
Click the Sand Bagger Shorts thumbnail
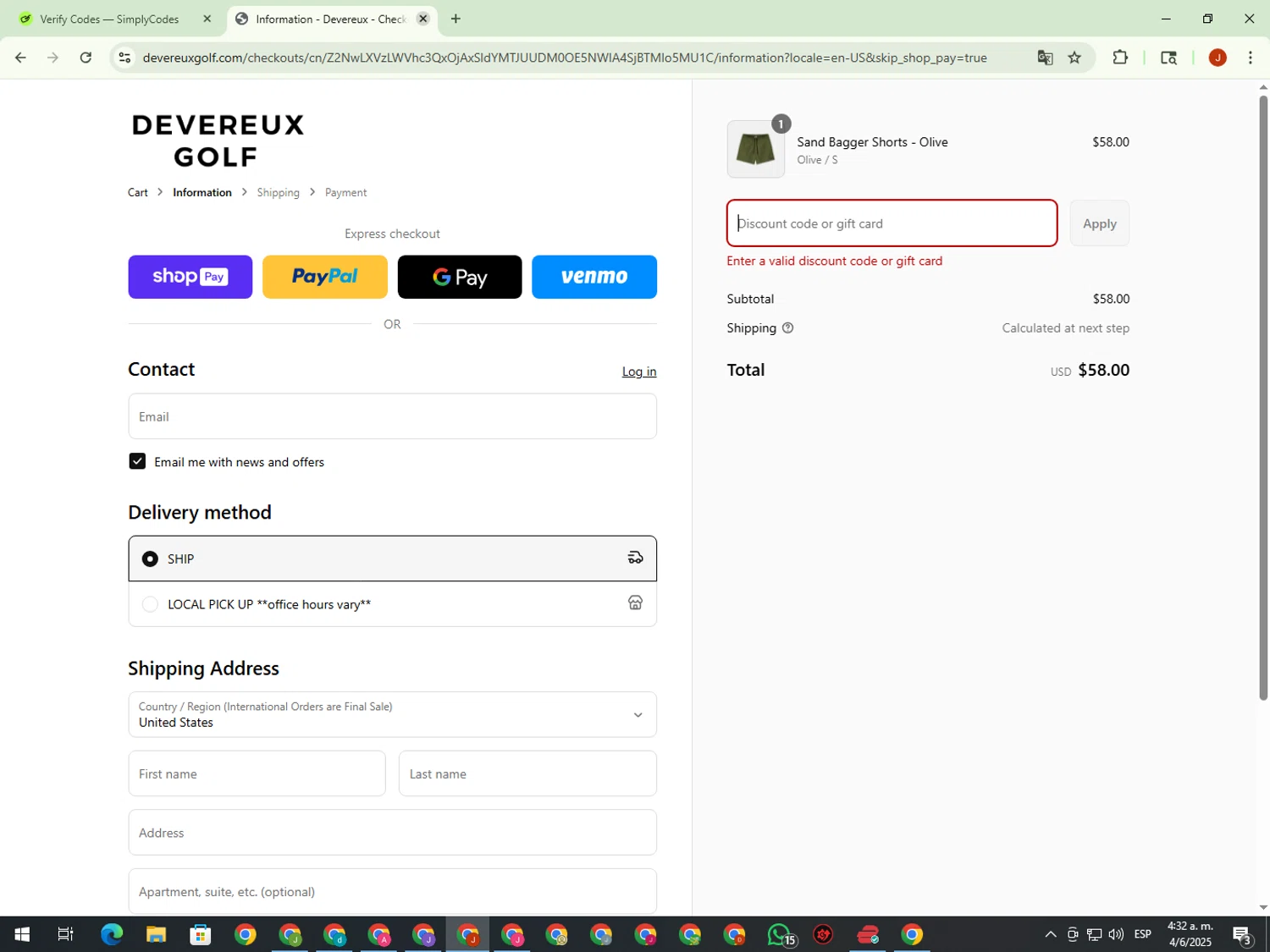tap(756, 150)
